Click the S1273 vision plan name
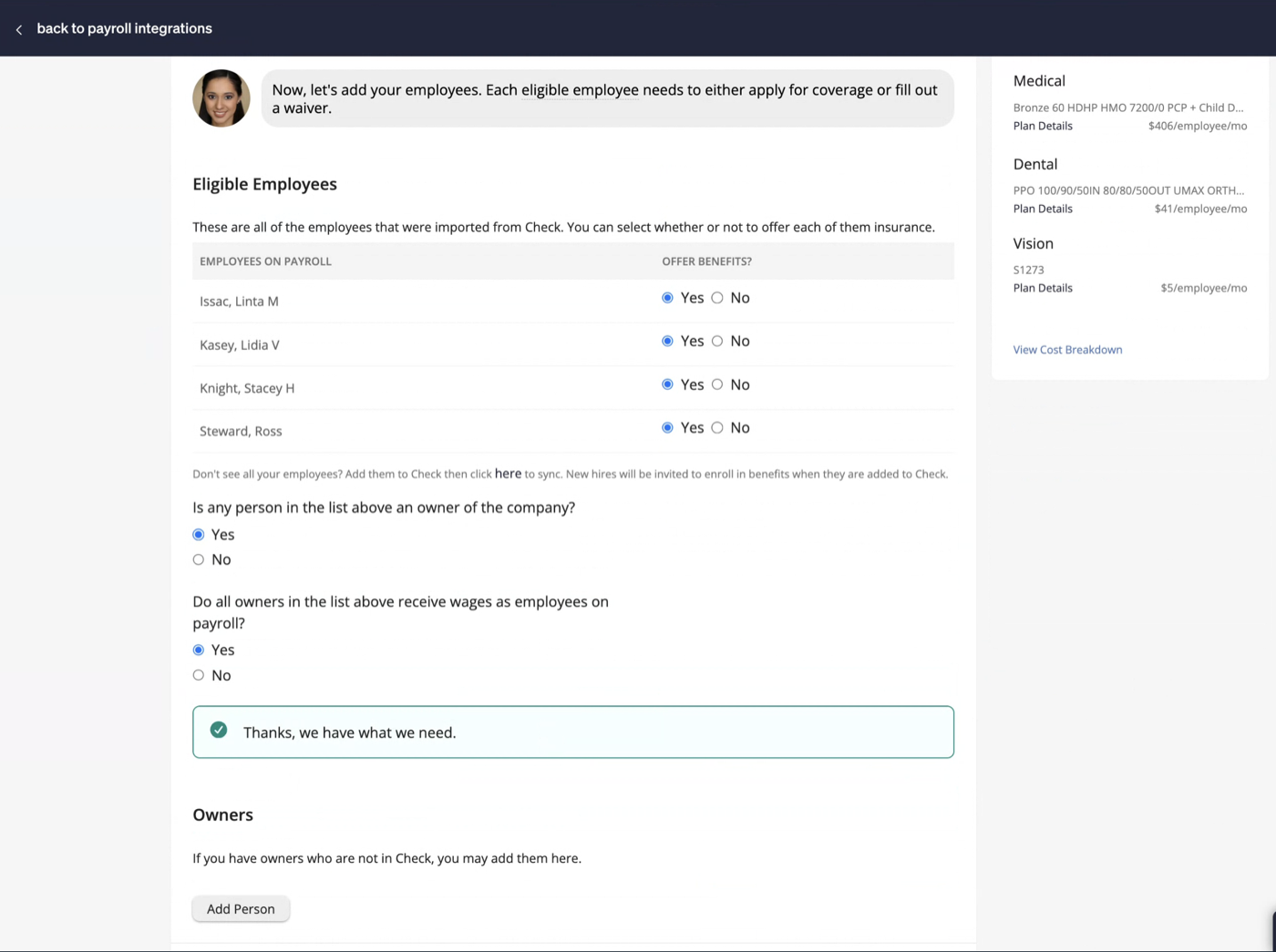This screenshot has height=952, width=1276. tap(1029, 270)
